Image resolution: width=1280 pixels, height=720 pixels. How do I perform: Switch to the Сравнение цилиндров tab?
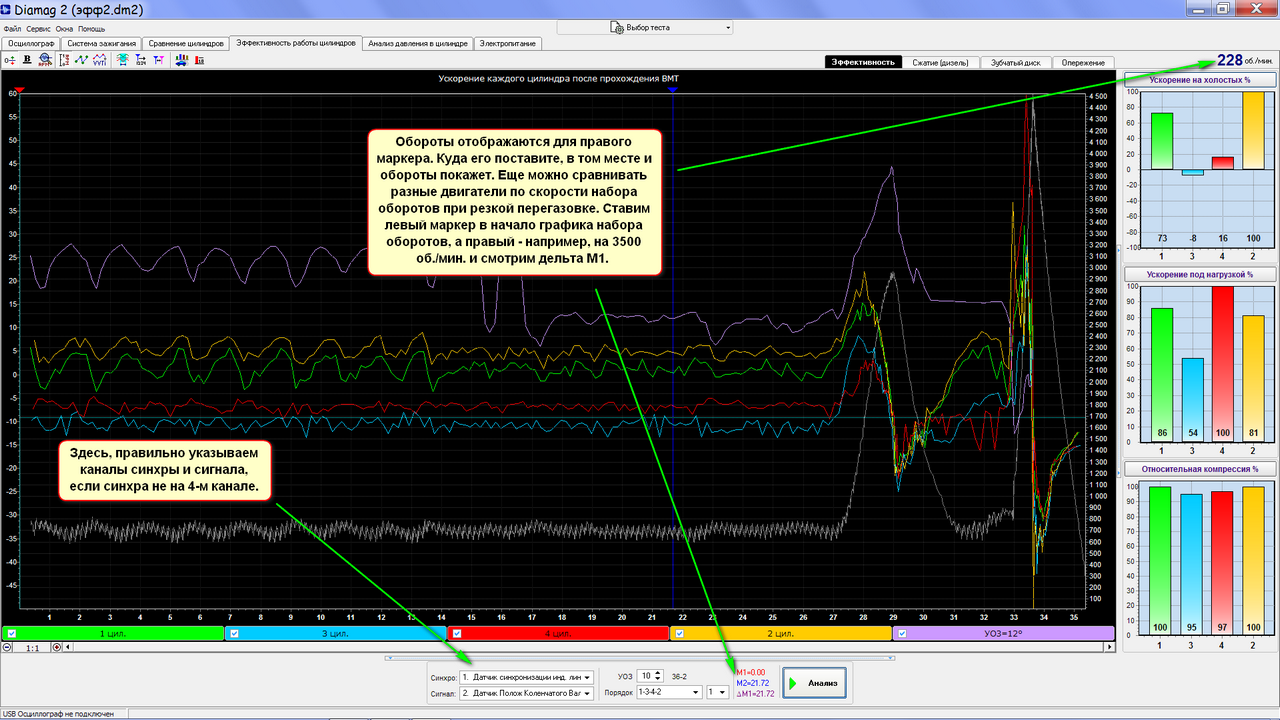click(185, 43)
